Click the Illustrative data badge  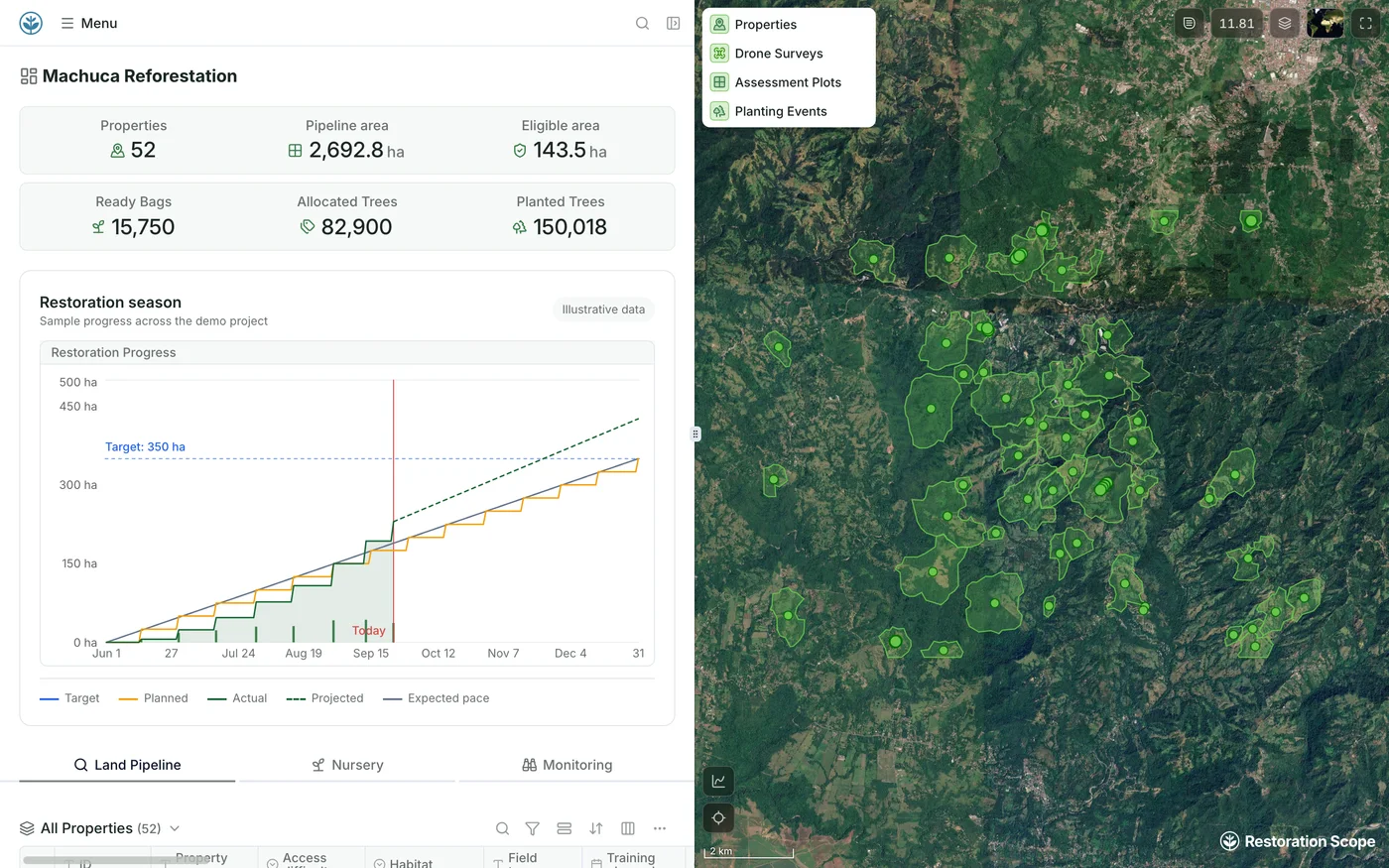pyautogui.click(x=603, y=310)
